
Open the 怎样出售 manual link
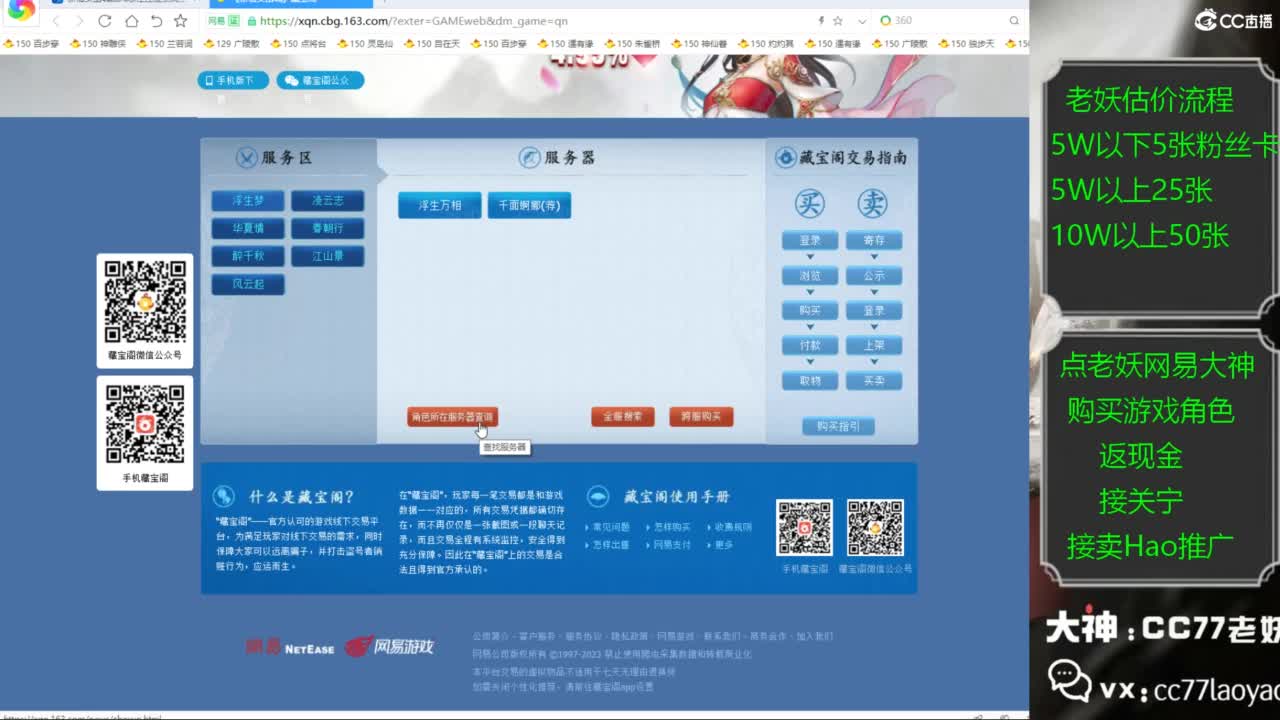(611, 545)
